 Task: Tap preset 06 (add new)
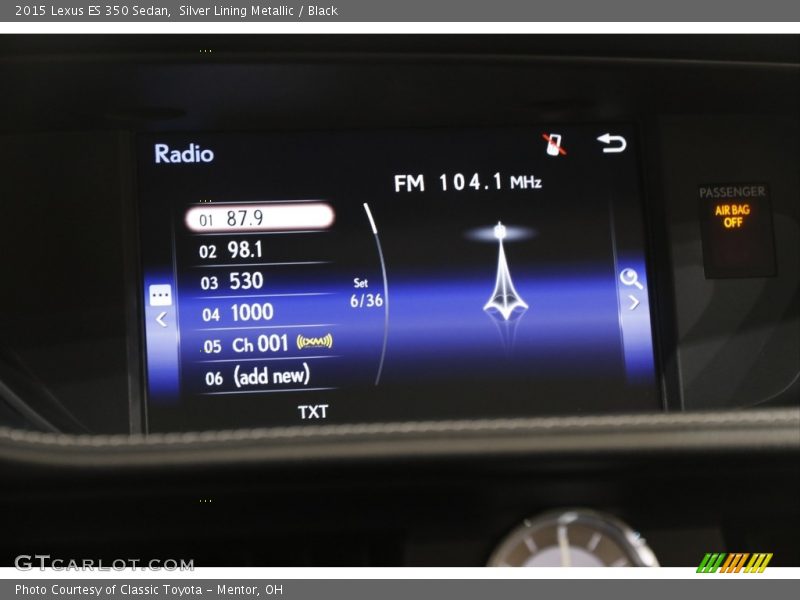(266, 376)
